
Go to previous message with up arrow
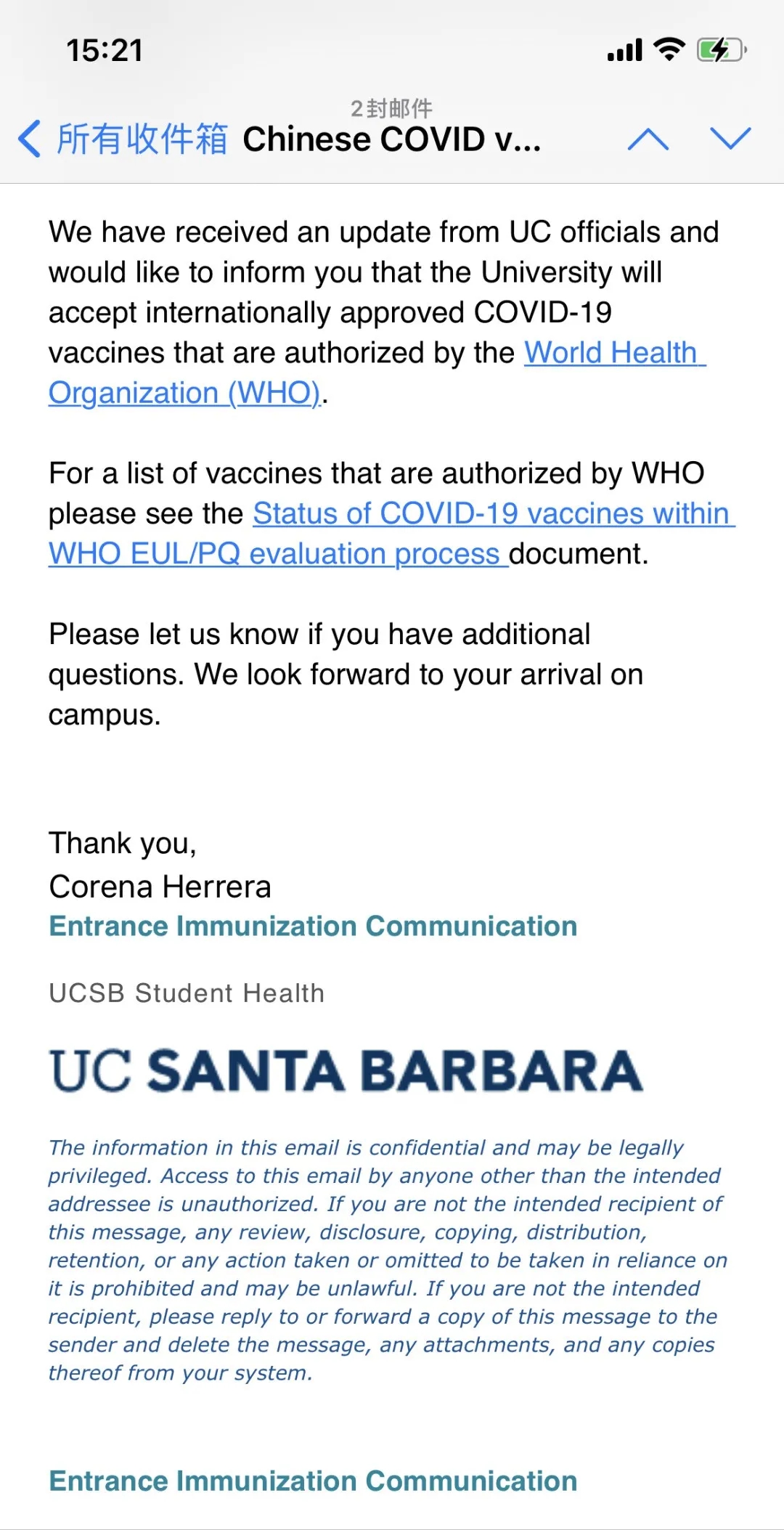(x=648, y=139)
